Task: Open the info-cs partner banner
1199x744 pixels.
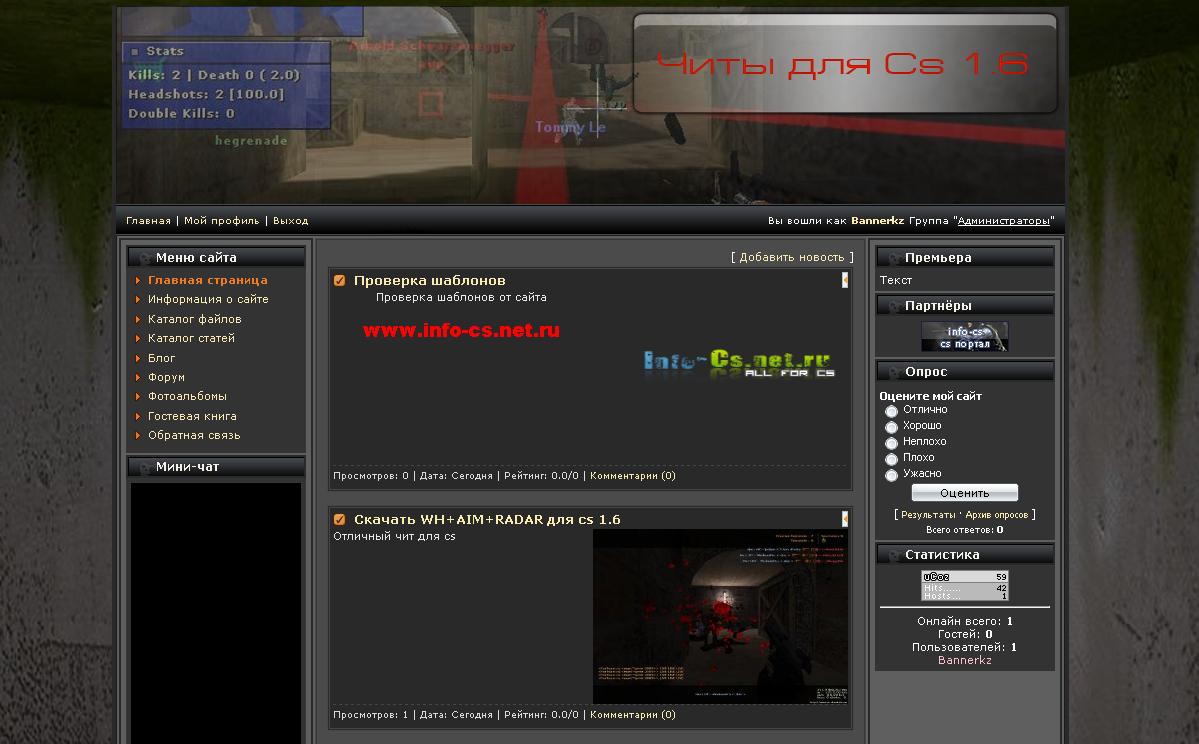Action: tap(964, 337)
